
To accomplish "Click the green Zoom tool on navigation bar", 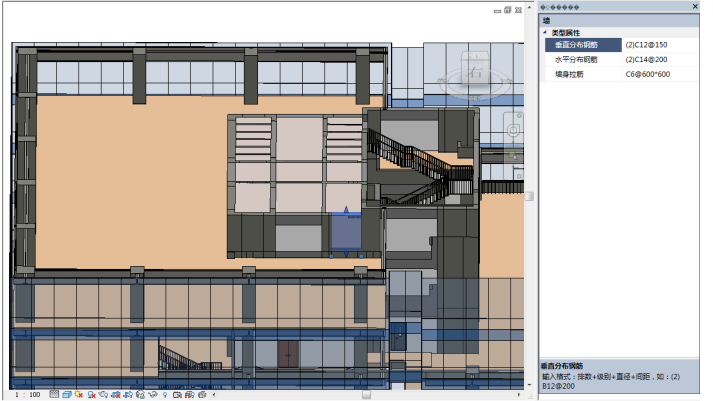I will [x=513, y=157].
